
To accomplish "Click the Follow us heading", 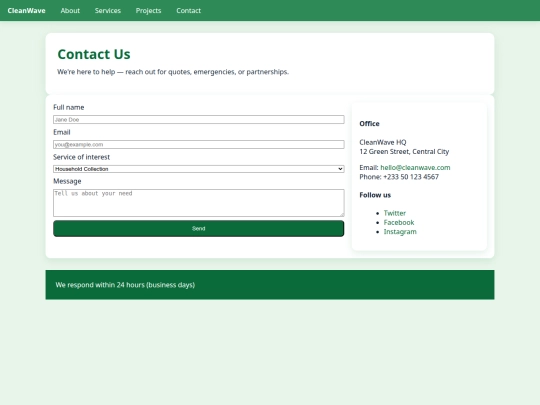I will click(375, 195).
